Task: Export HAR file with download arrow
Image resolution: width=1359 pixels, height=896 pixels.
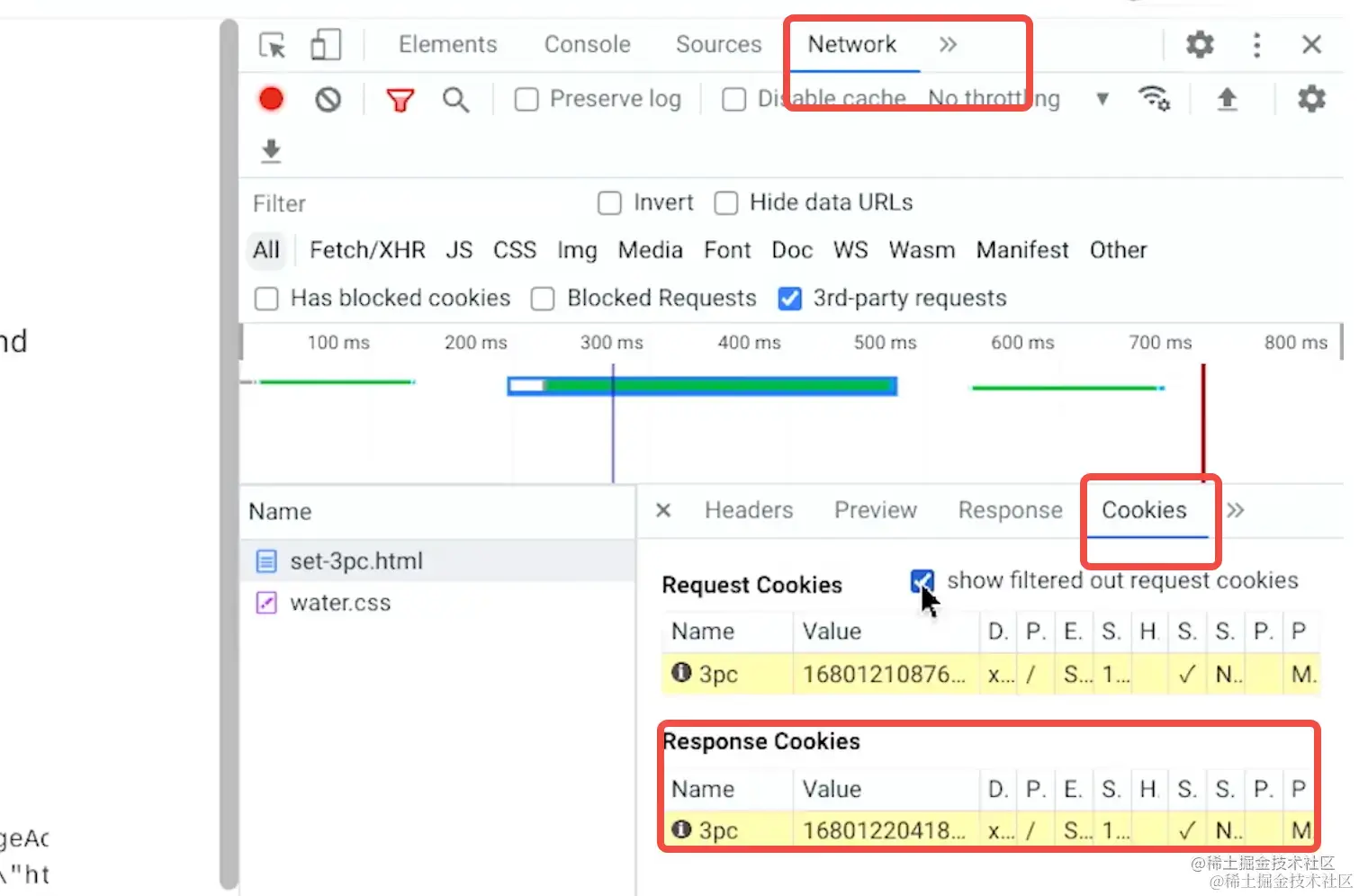Action: click(x=271, y=151)
